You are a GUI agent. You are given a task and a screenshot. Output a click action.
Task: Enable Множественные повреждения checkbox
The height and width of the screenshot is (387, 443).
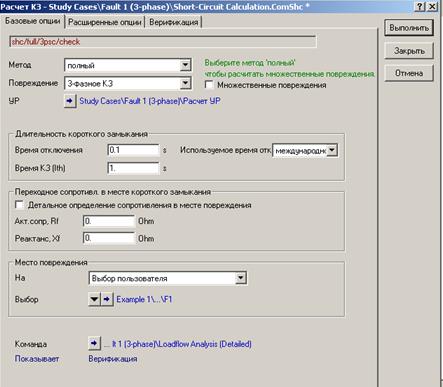tap(209, 85)
